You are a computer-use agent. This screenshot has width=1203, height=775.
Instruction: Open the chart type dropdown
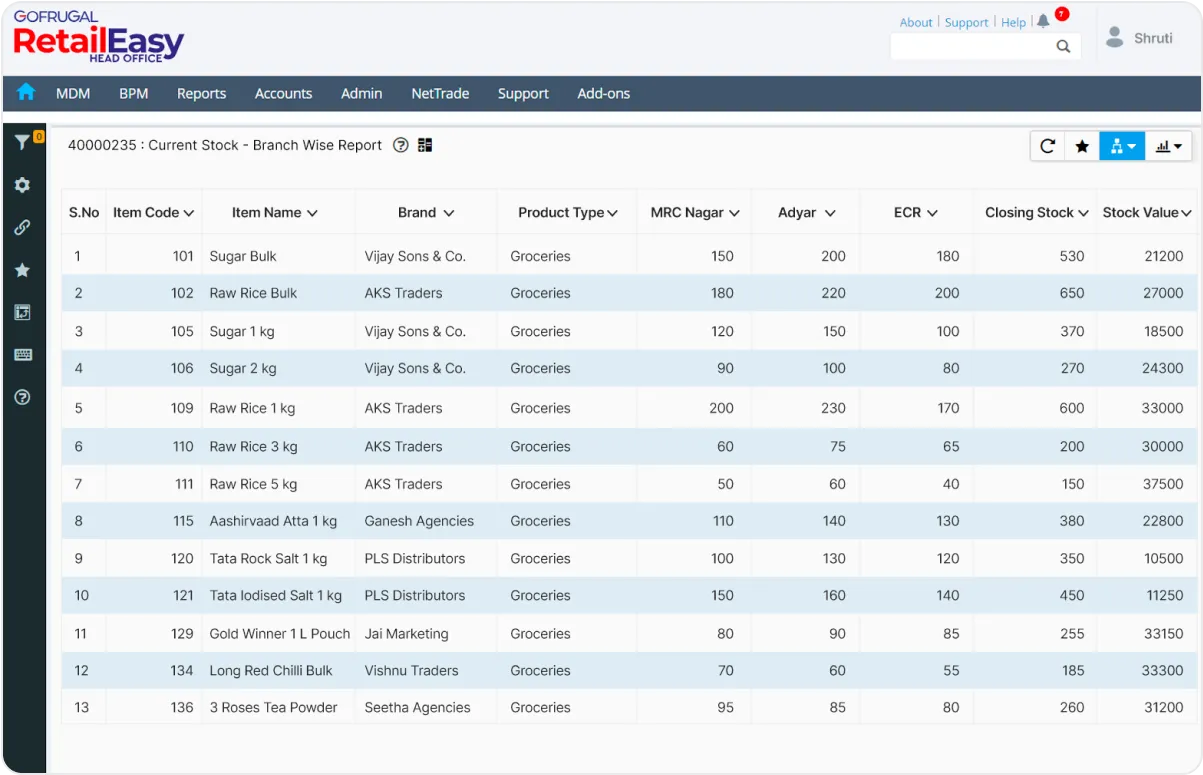[1167, 145]
